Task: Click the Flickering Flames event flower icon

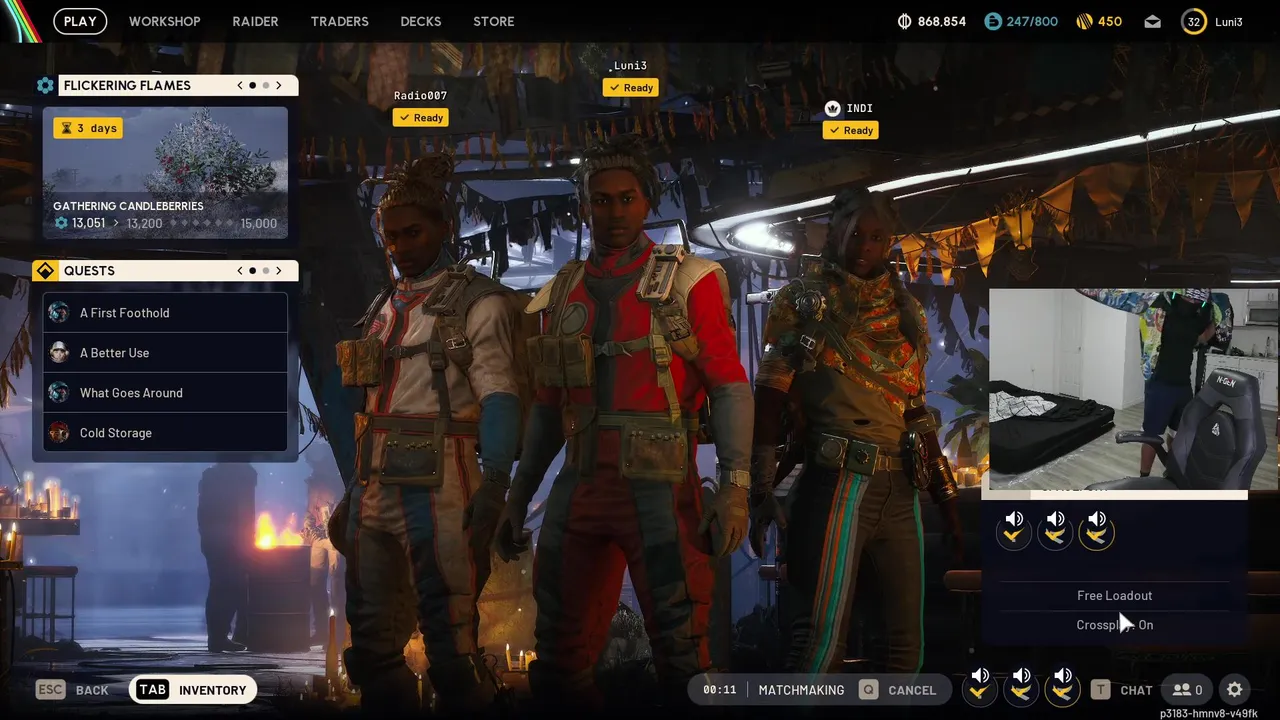Action: (x=45, y=85)
